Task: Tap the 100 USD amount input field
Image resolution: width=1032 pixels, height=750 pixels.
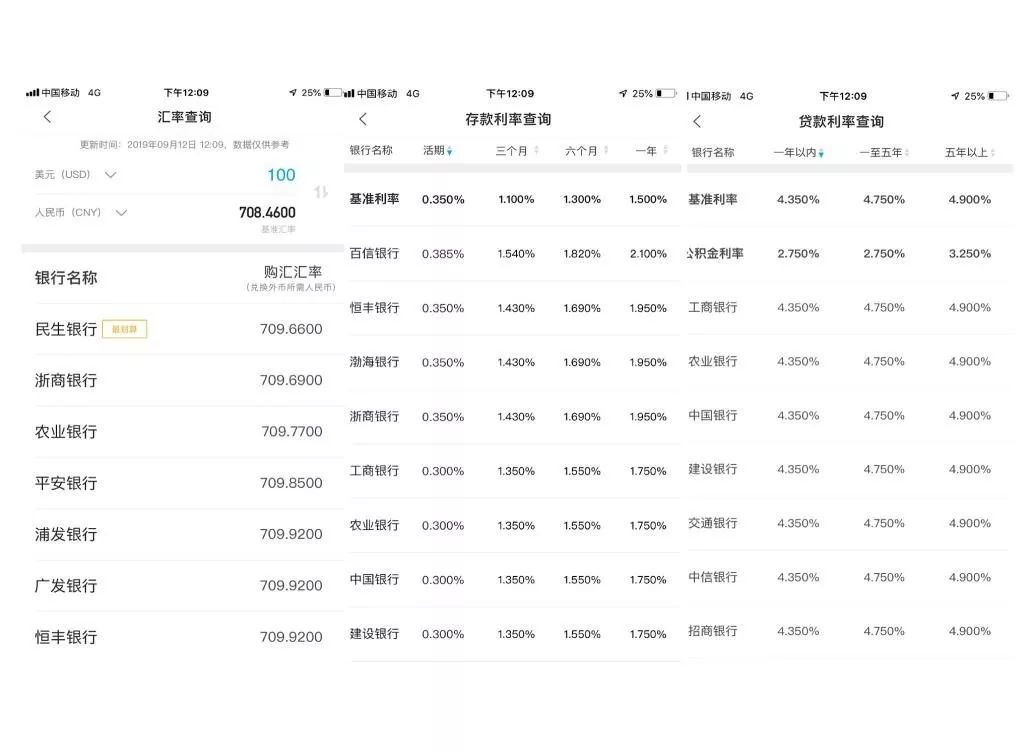Action: pos(281,174)
